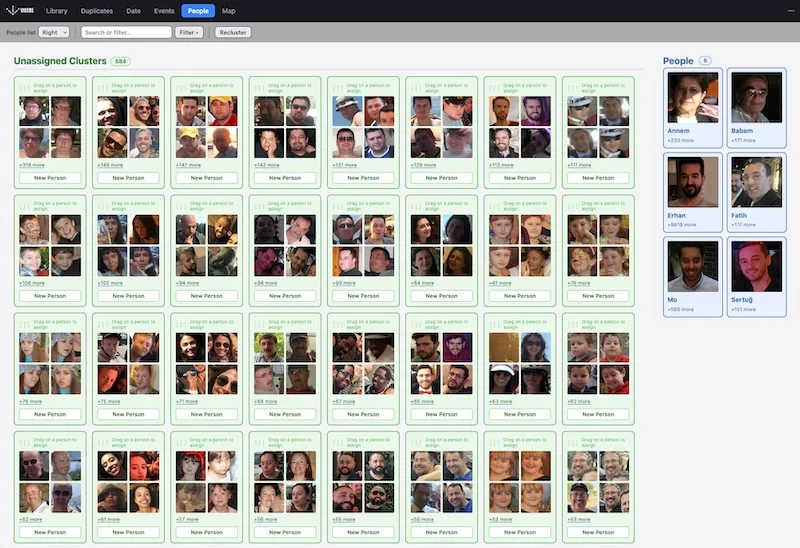Switch to the Library tab

(x=57, y=11)
